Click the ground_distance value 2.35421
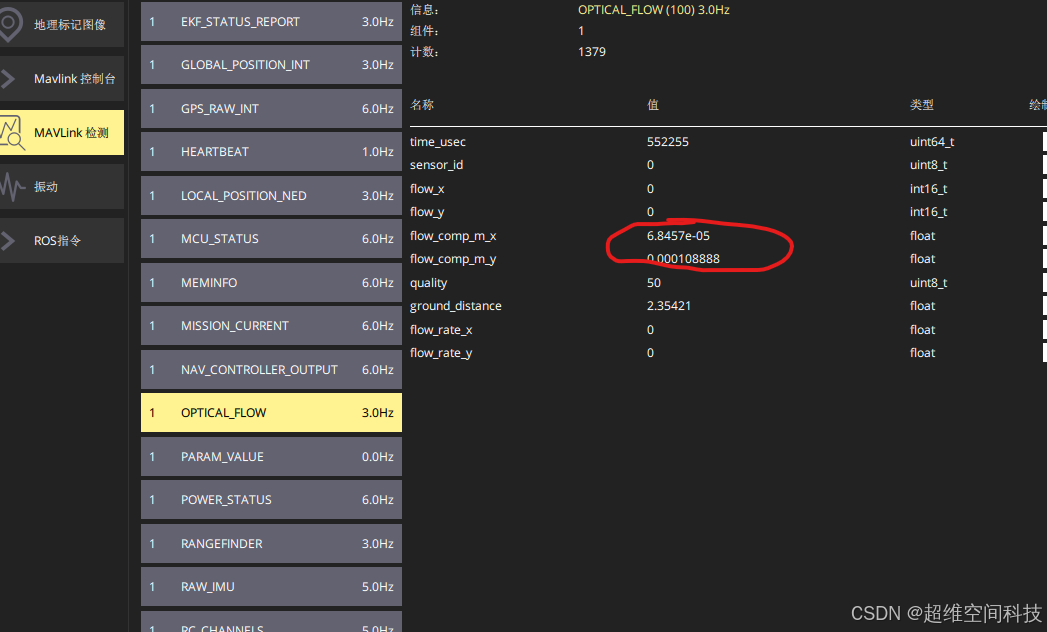This screenshot has width=1047, height=632. click(x=669, y=305)
